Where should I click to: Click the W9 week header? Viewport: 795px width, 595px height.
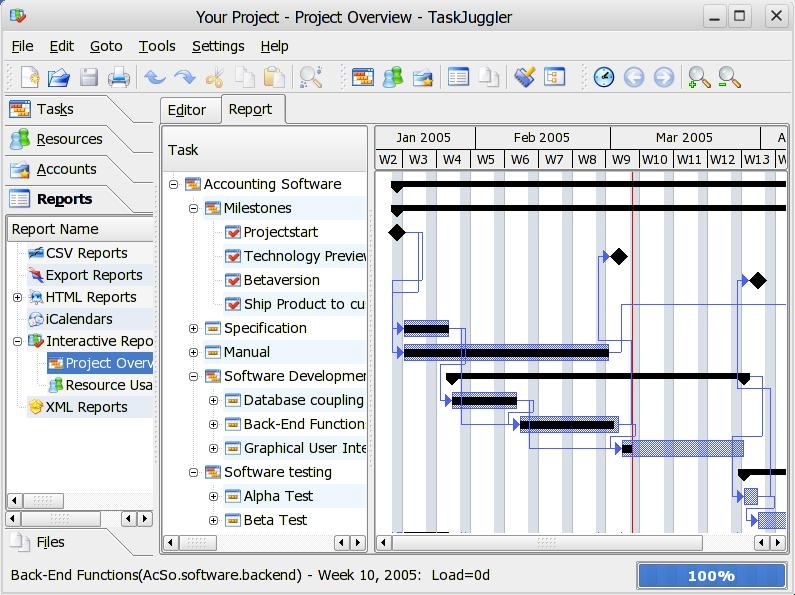(x=621, y=159)
